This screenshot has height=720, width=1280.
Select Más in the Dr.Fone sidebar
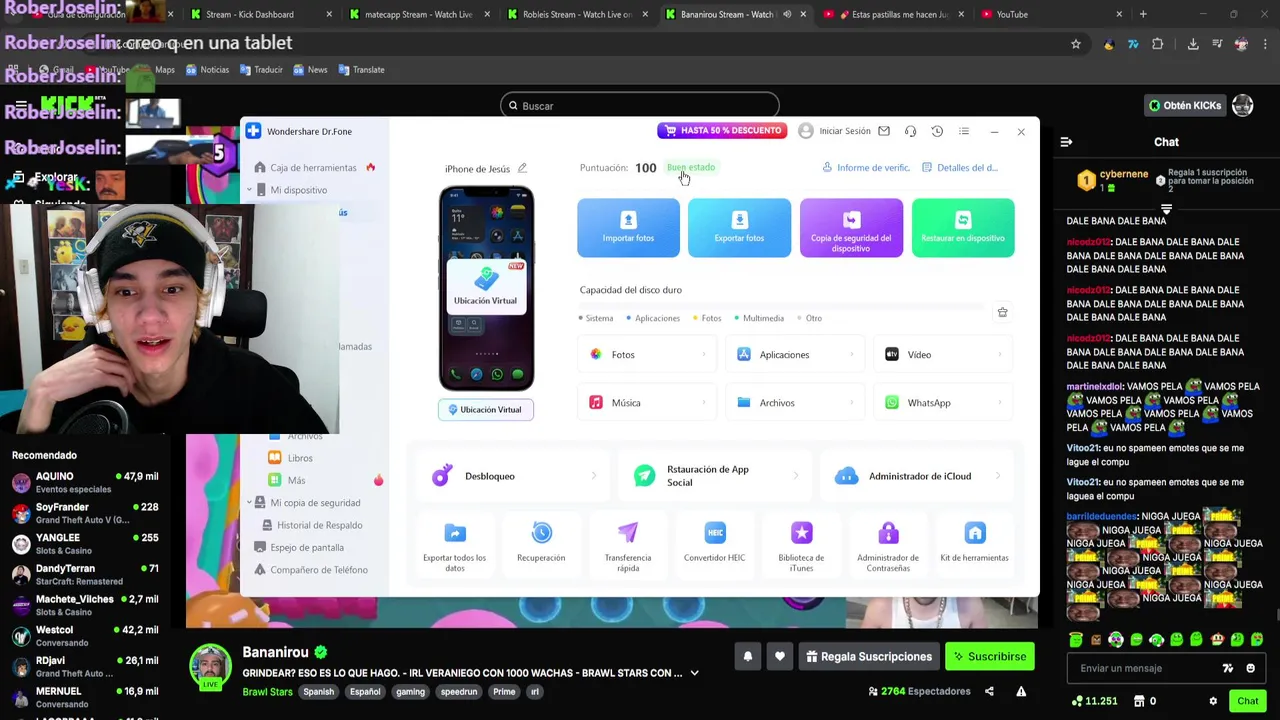click(x=296, y=480)
